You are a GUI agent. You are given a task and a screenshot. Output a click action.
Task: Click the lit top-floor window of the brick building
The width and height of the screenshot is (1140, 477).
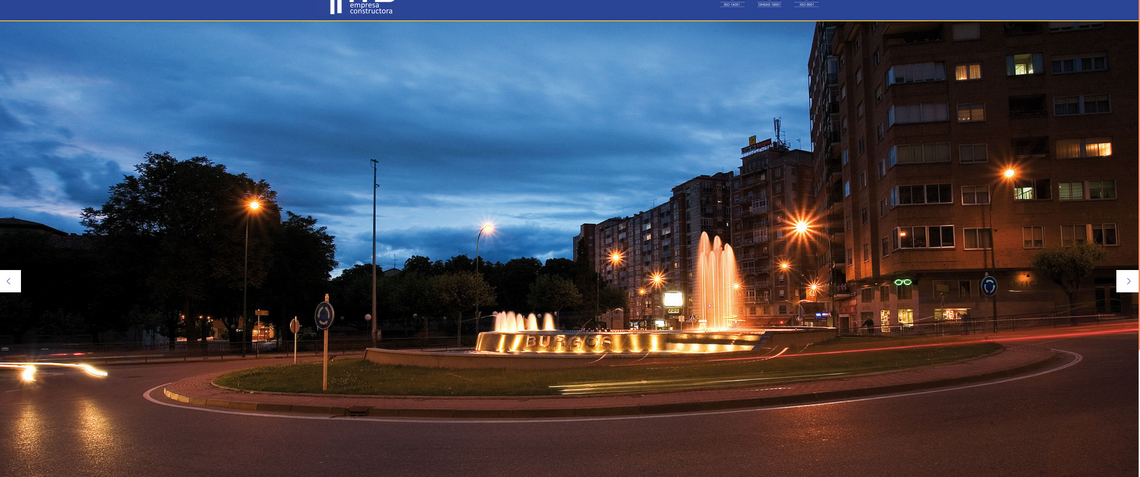1023,65
